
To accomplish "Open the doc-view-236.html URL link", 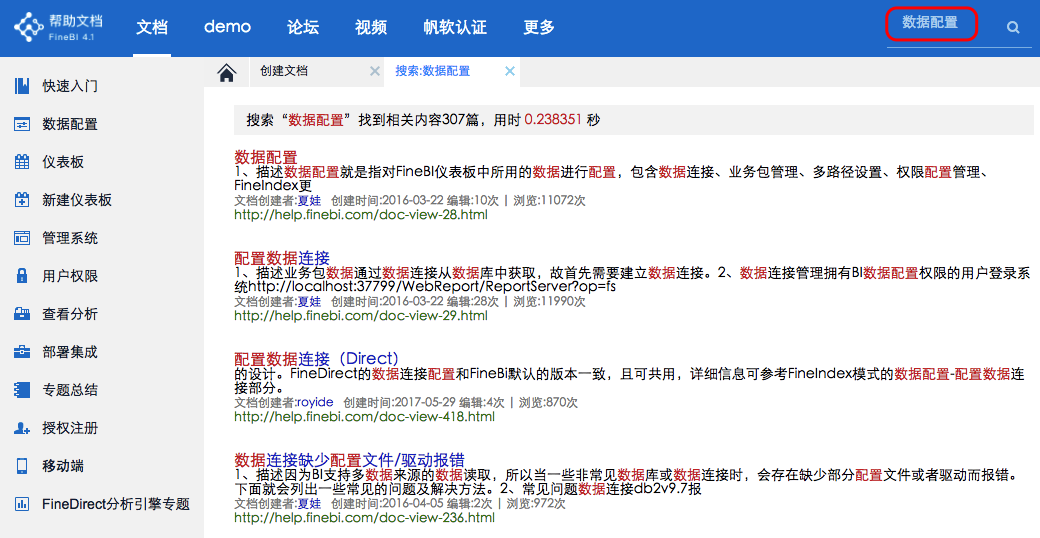I will [364, 517].
